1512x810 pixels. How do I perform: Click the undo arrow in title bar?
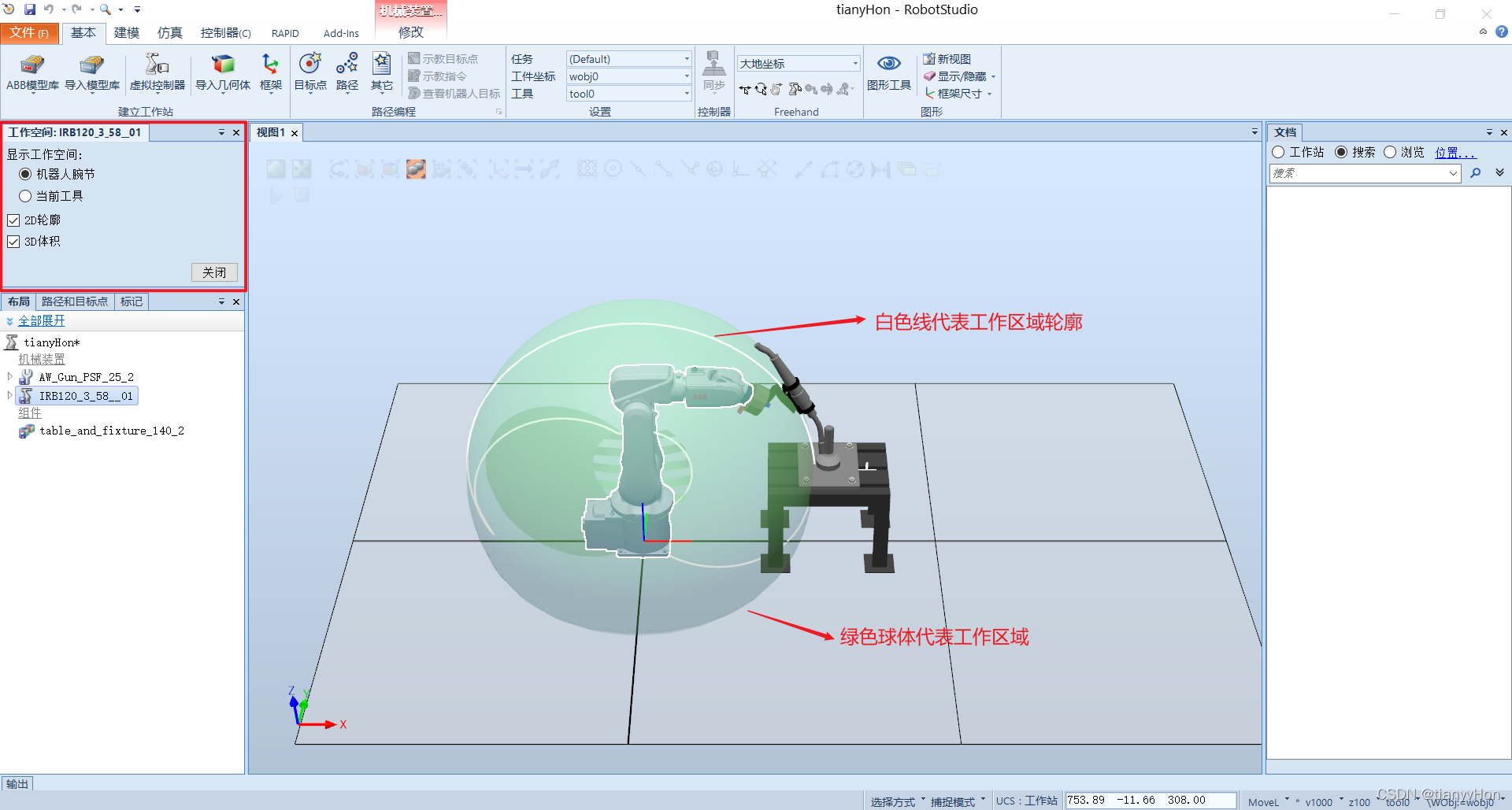[49, 9]
